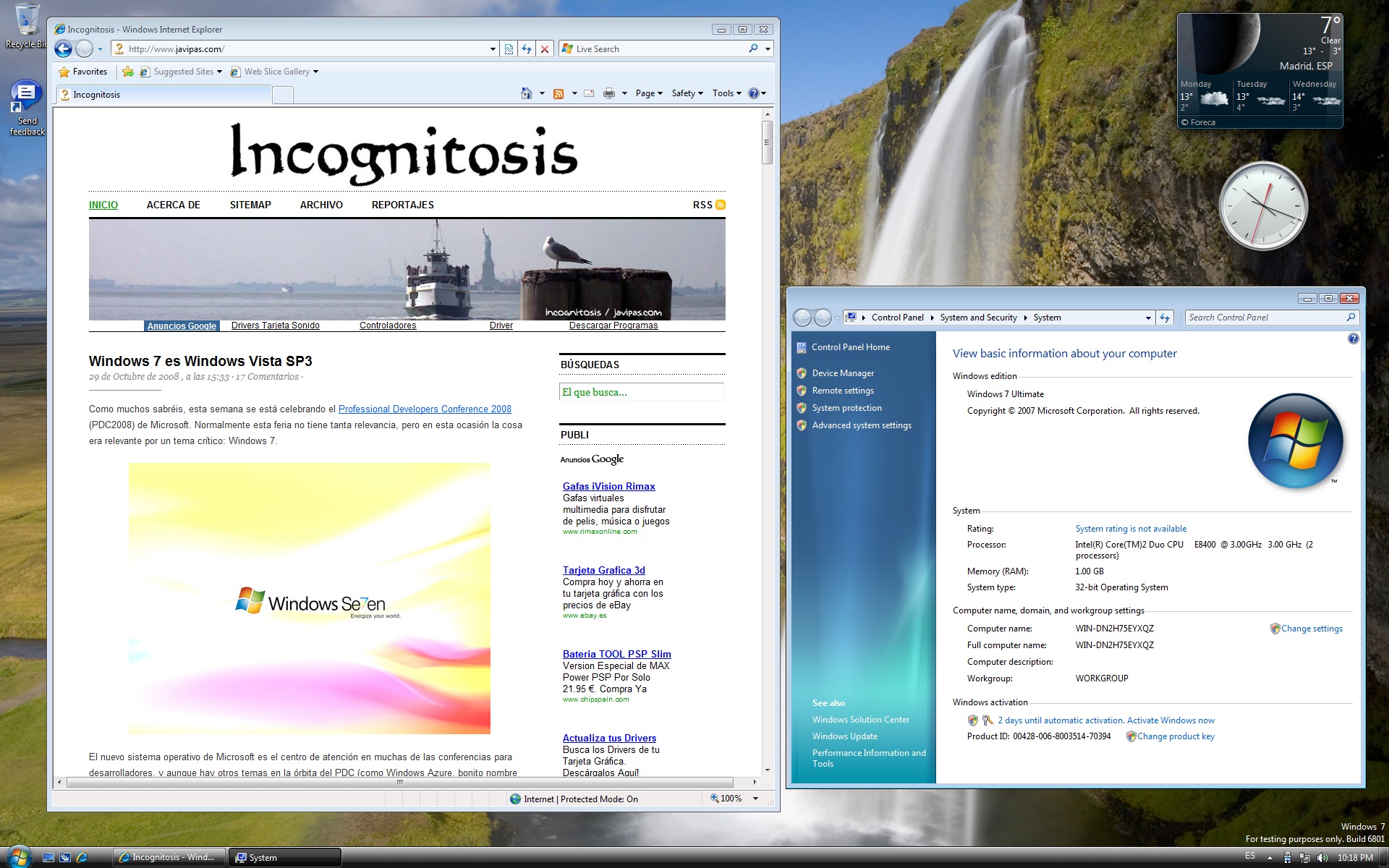
Task: Open the Recent Pages dropdown arrow
Action: coord(100,49)
